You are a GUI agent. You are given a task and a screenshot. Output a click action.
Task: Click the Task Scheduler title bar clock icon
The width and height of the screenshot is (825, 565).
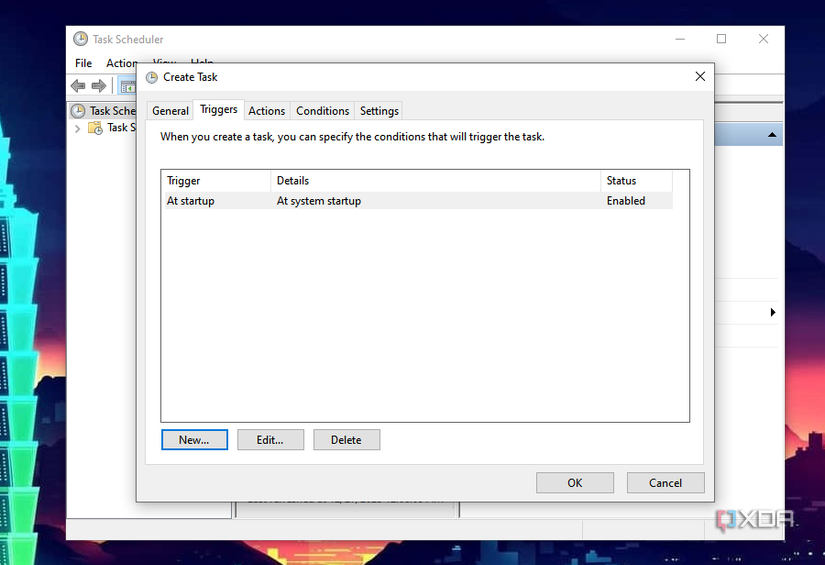tap(81, 39)
